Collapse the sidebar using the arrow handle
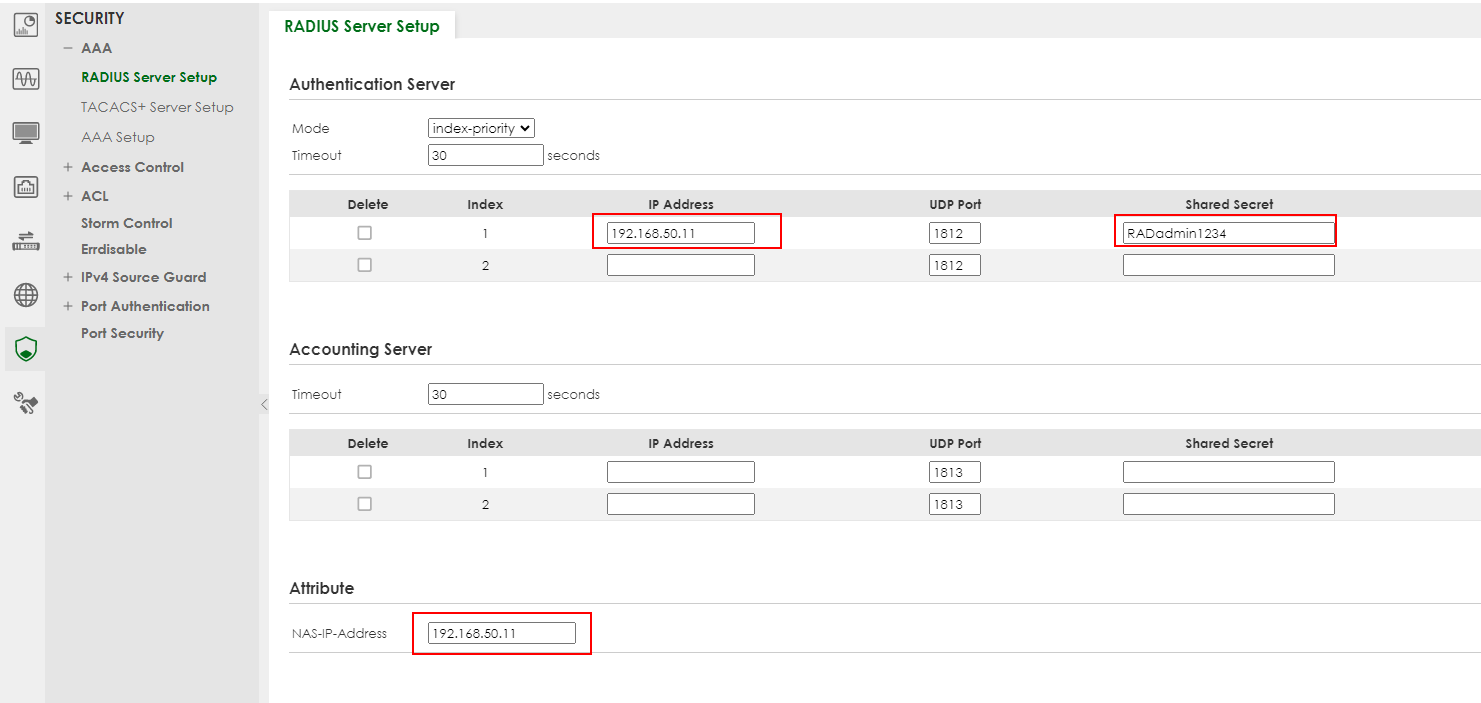 click(x=264, y=404)
